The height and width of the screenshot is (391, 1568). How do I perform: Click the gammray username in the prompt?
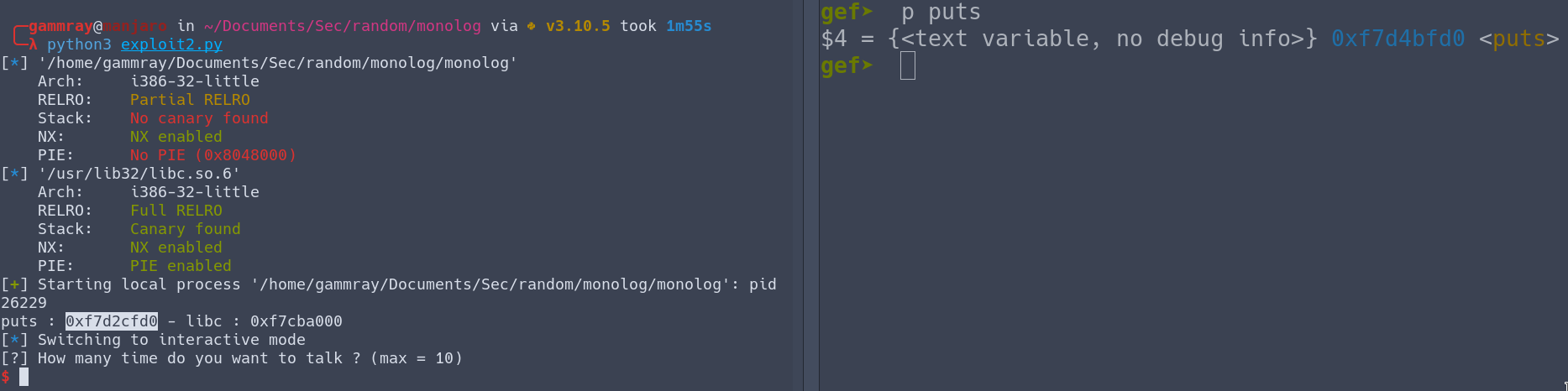click(x=60, y=26)
